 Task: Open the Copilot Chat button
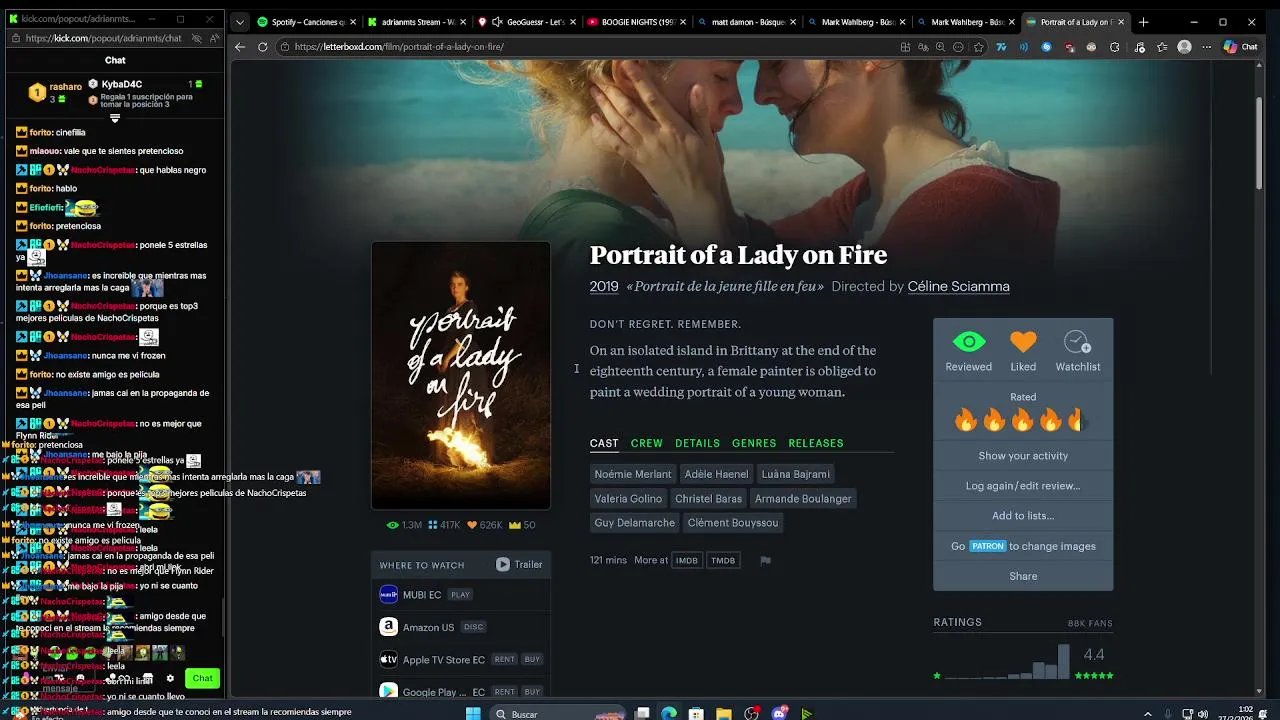pos(1241,47)
